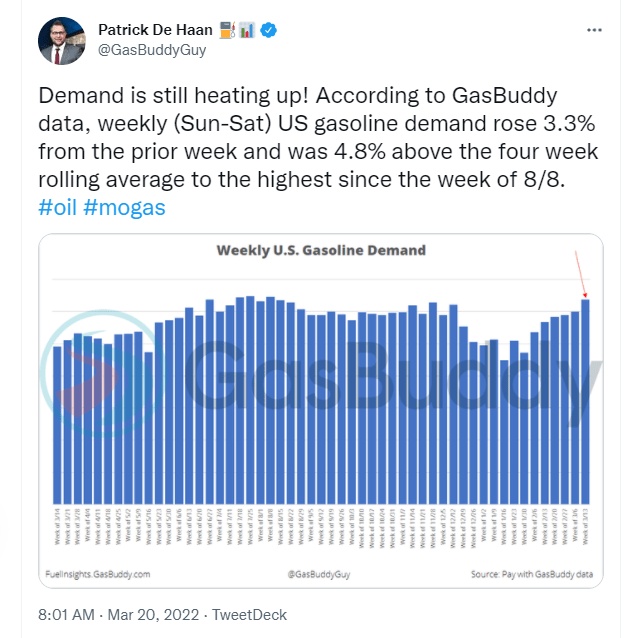Expand the Weekly U.S. Gasoline Demand chart image

point(320,410)
